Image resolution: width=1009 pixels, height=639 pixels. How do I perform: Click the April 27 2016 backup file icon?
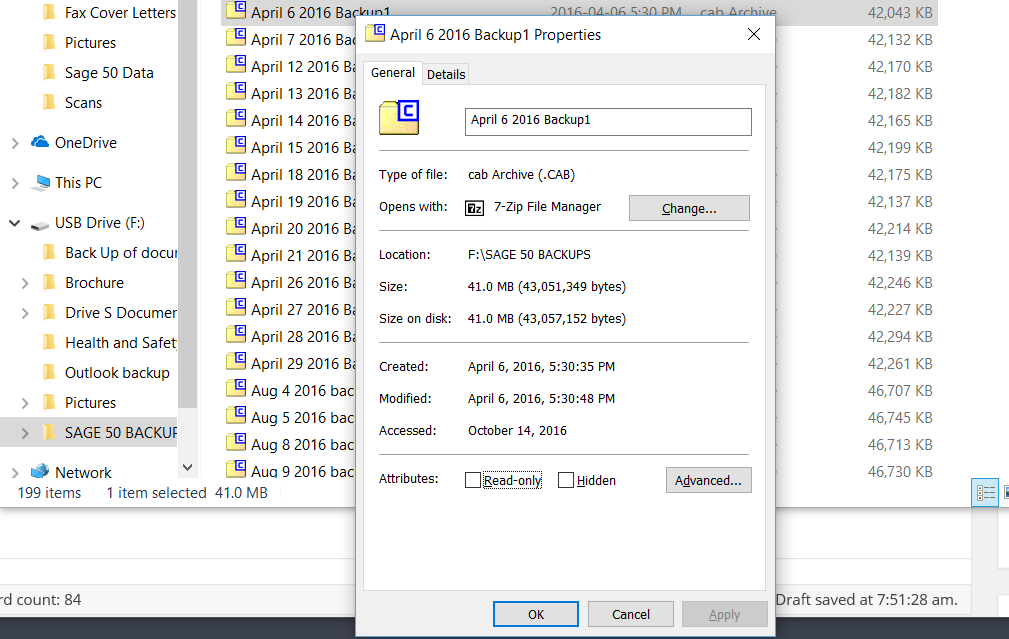click(236, 308)
